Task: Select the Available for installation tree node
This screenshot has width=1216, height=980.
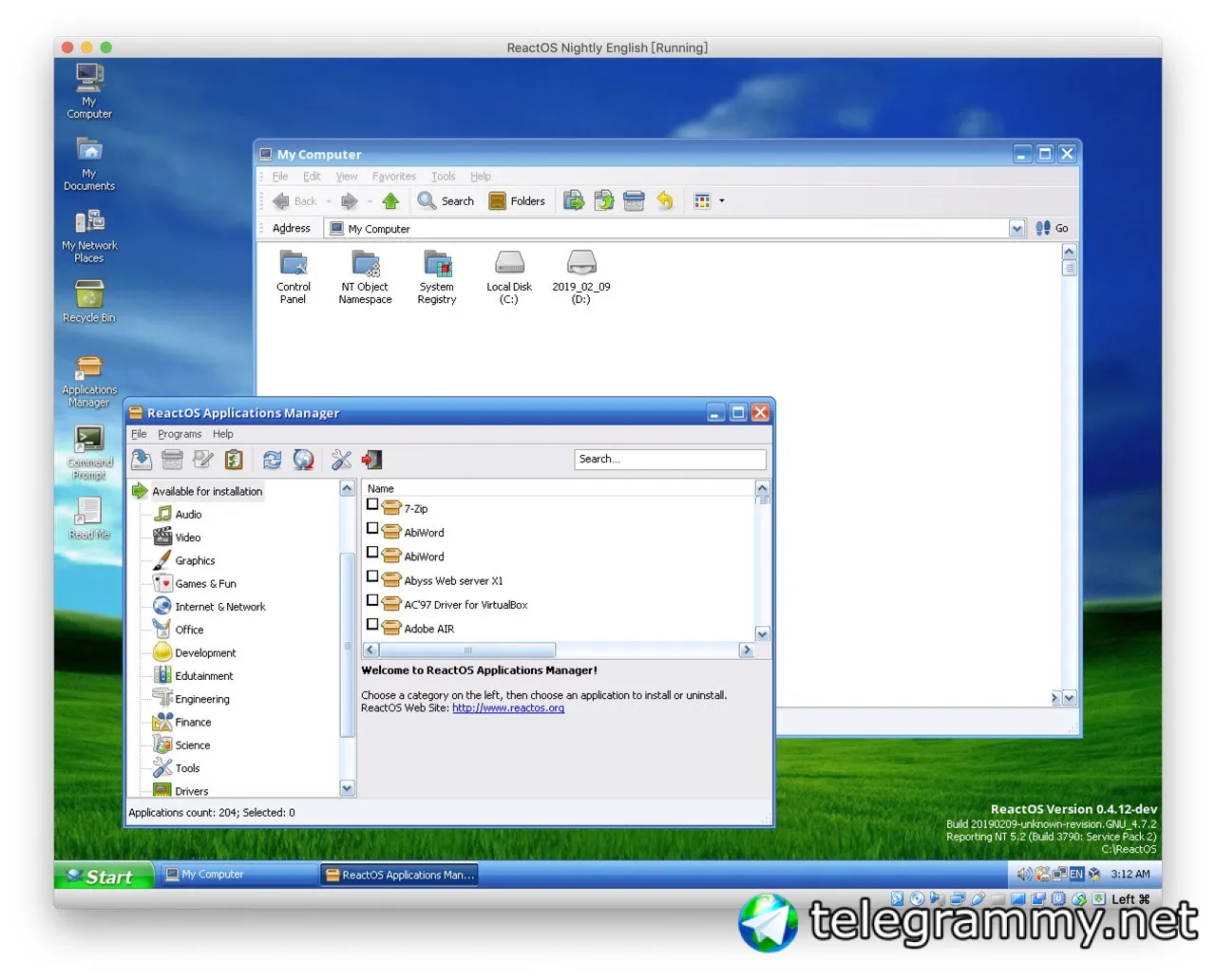Action: point(207,492)
